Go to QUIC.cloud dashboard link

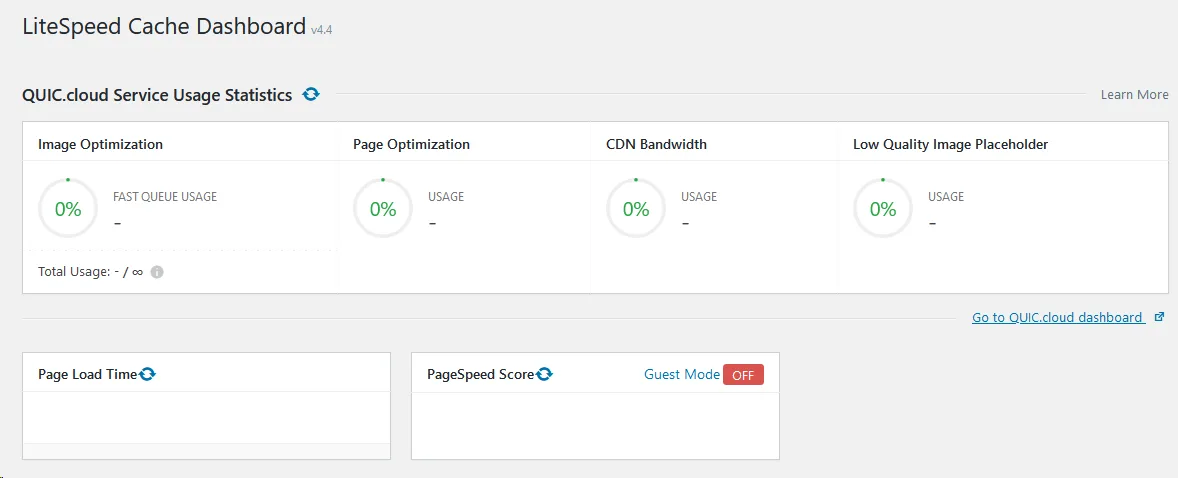coord(1057,317)
